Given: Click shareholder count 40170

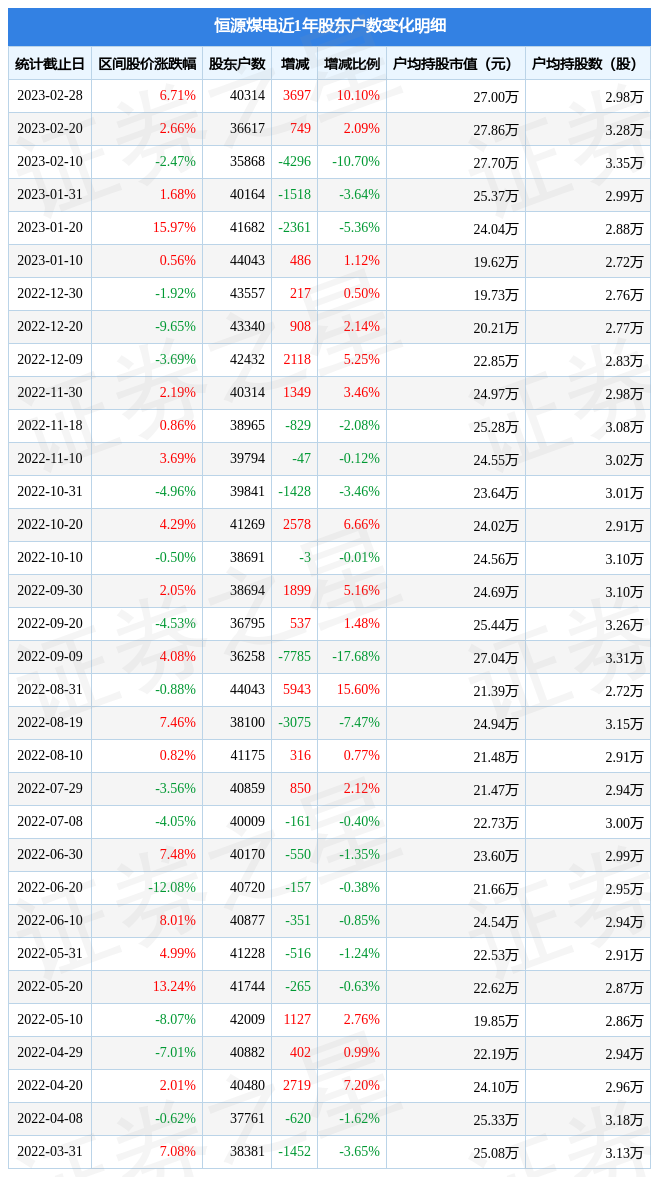Looking at the screenshot, I should pyautogui.click(x=249, y=855).
